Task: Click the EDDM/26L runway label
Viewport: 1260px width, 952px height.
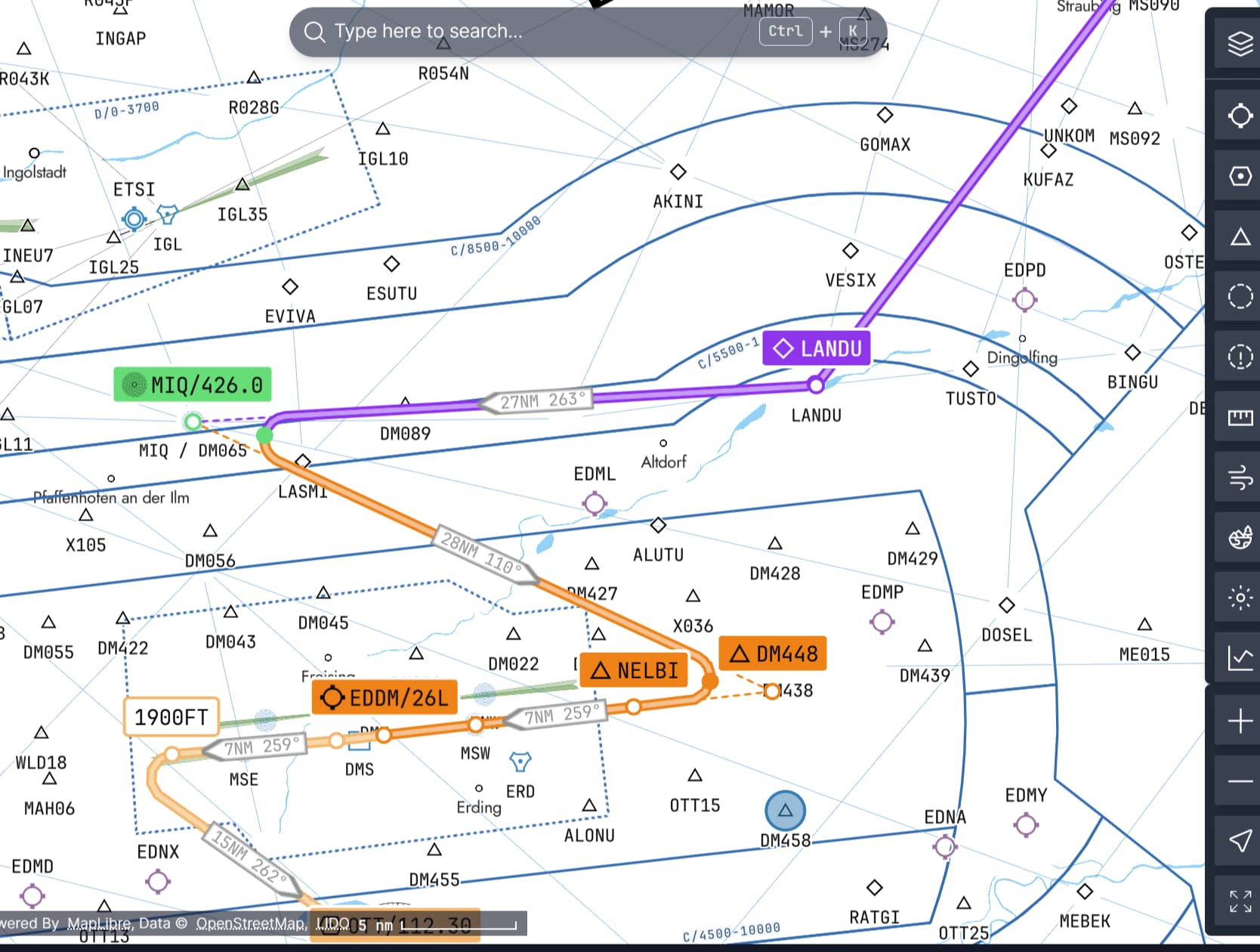Action: click(384, 697)
